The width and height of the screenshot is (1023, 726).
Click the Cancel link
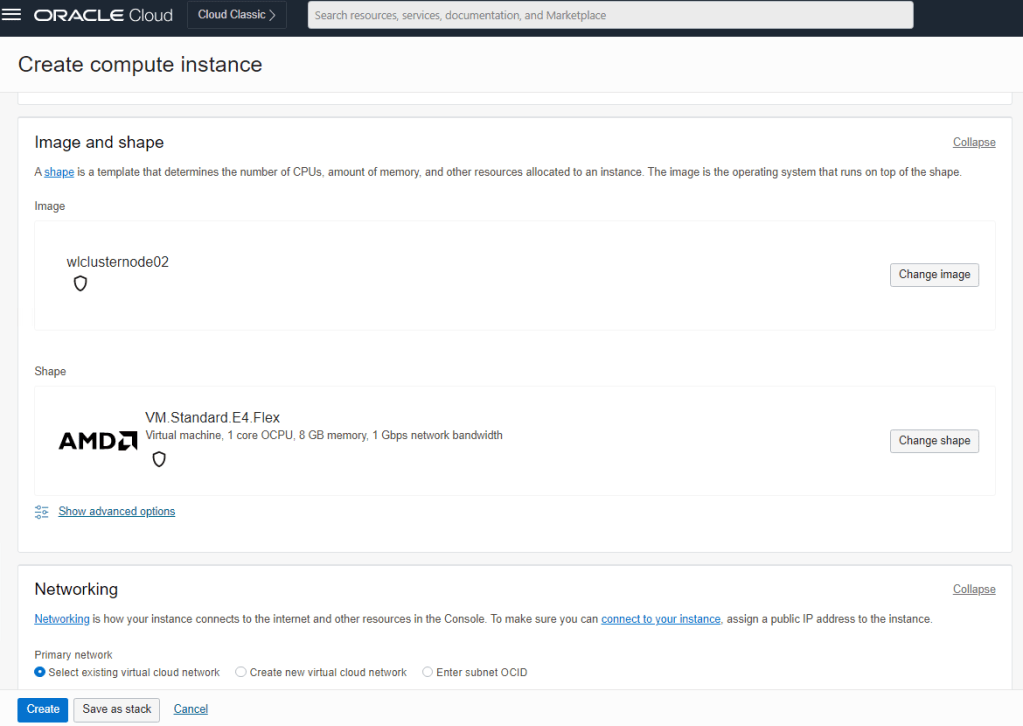tap(191, 709)
